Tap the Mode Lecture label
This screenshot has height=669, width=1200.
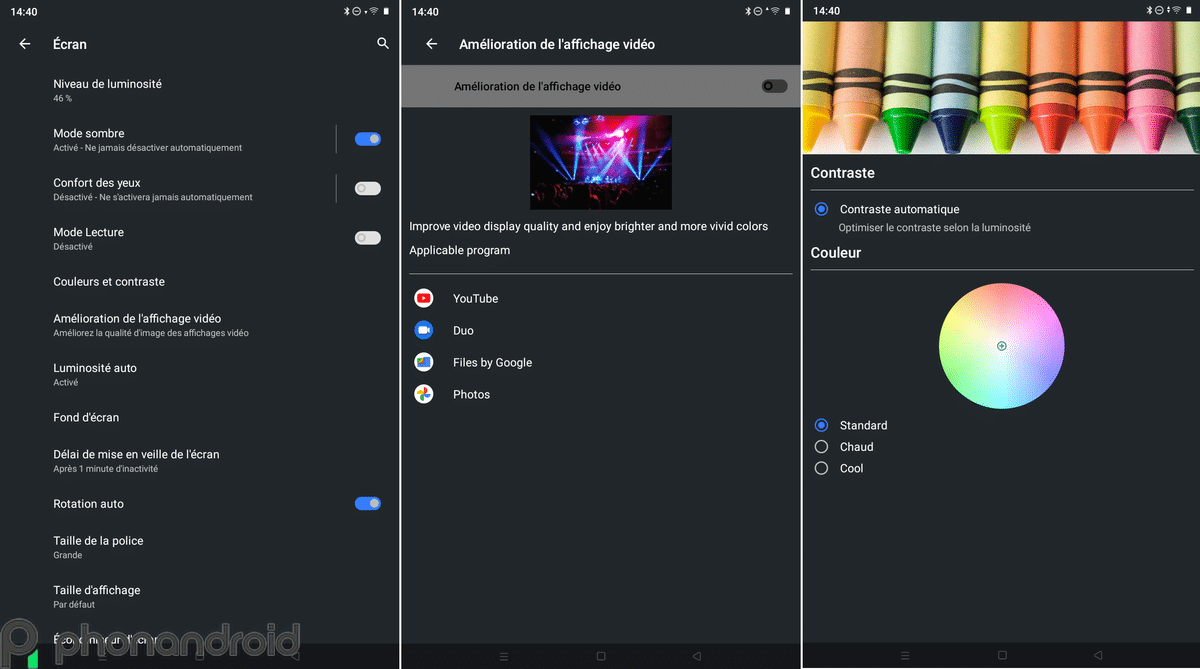click(x=89, y=232)
